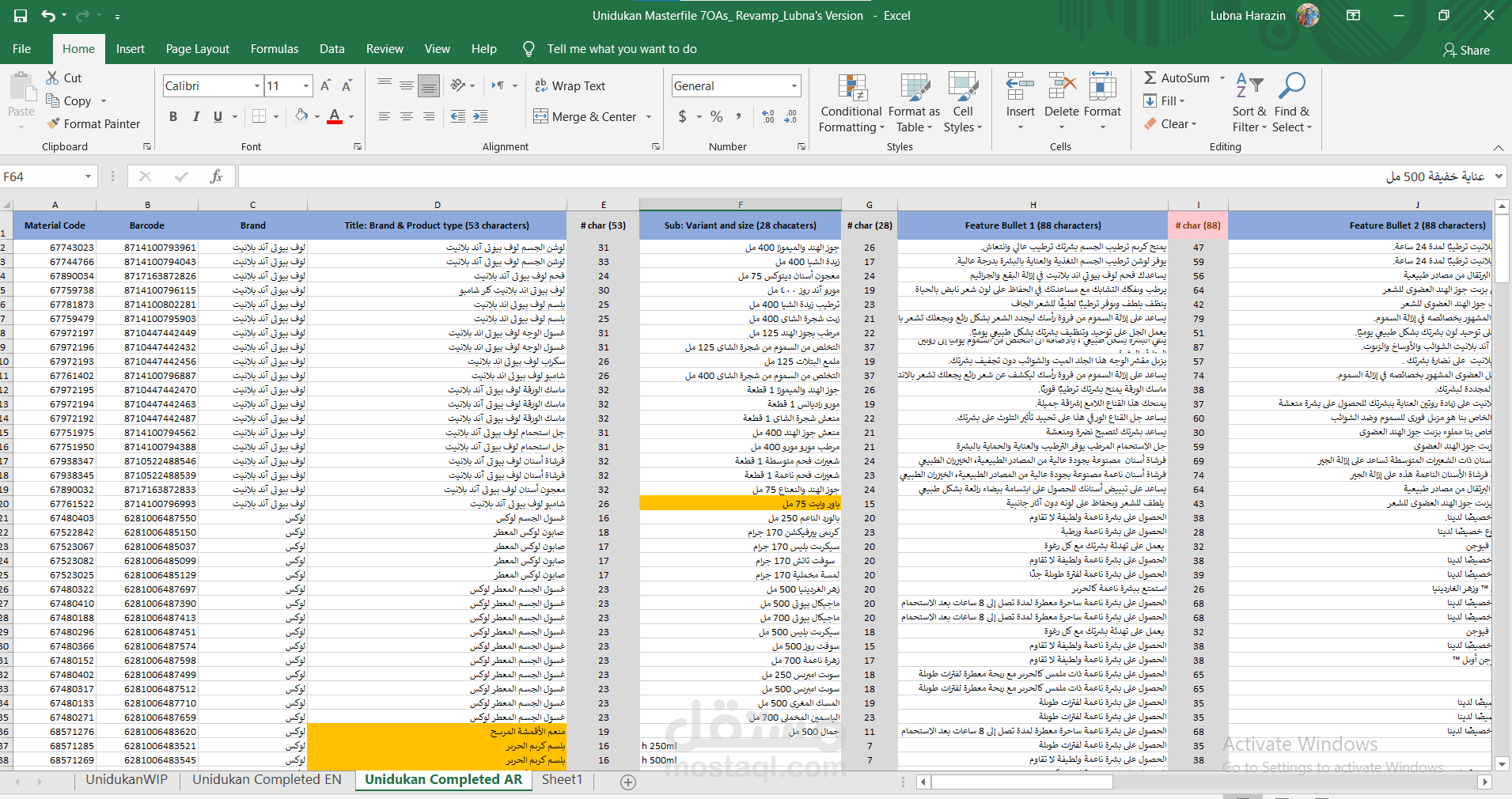Open the UnidukanWIP sheet tab
Viewport: 1512px width, 799px height.
127,780
